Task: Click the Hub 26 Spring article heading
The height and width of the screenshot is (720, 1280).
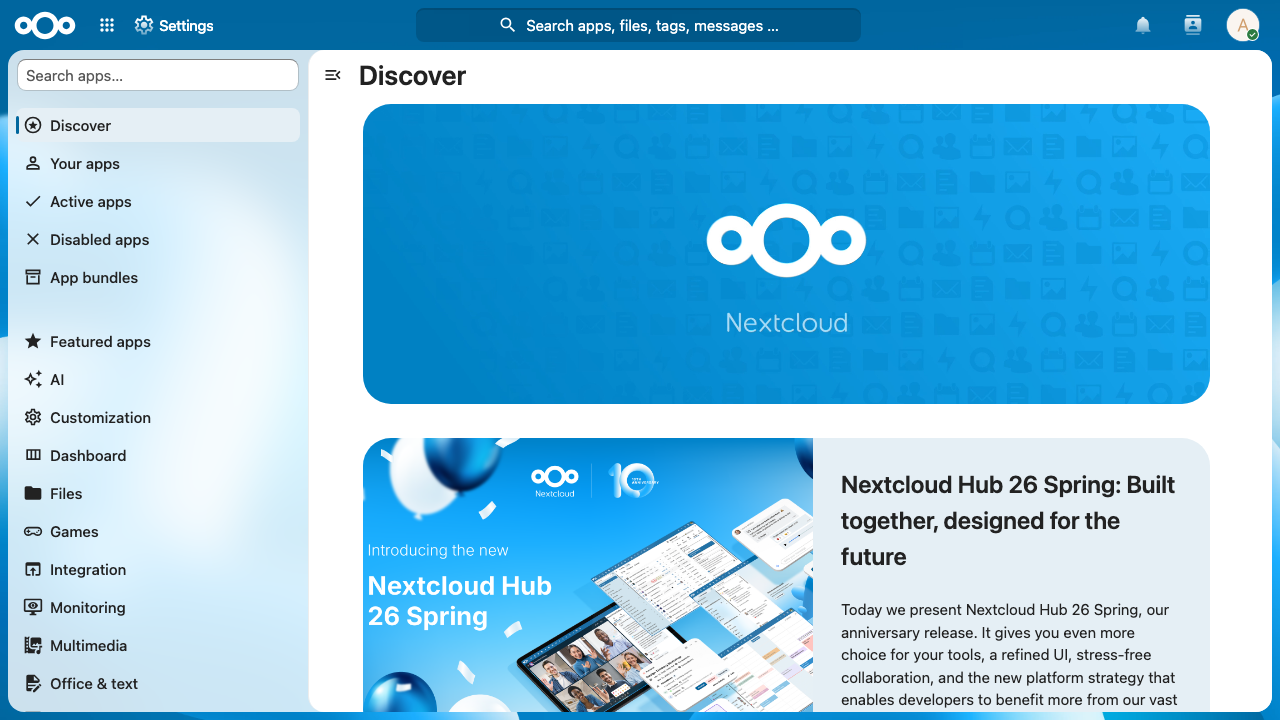Action: (1010, 521)
